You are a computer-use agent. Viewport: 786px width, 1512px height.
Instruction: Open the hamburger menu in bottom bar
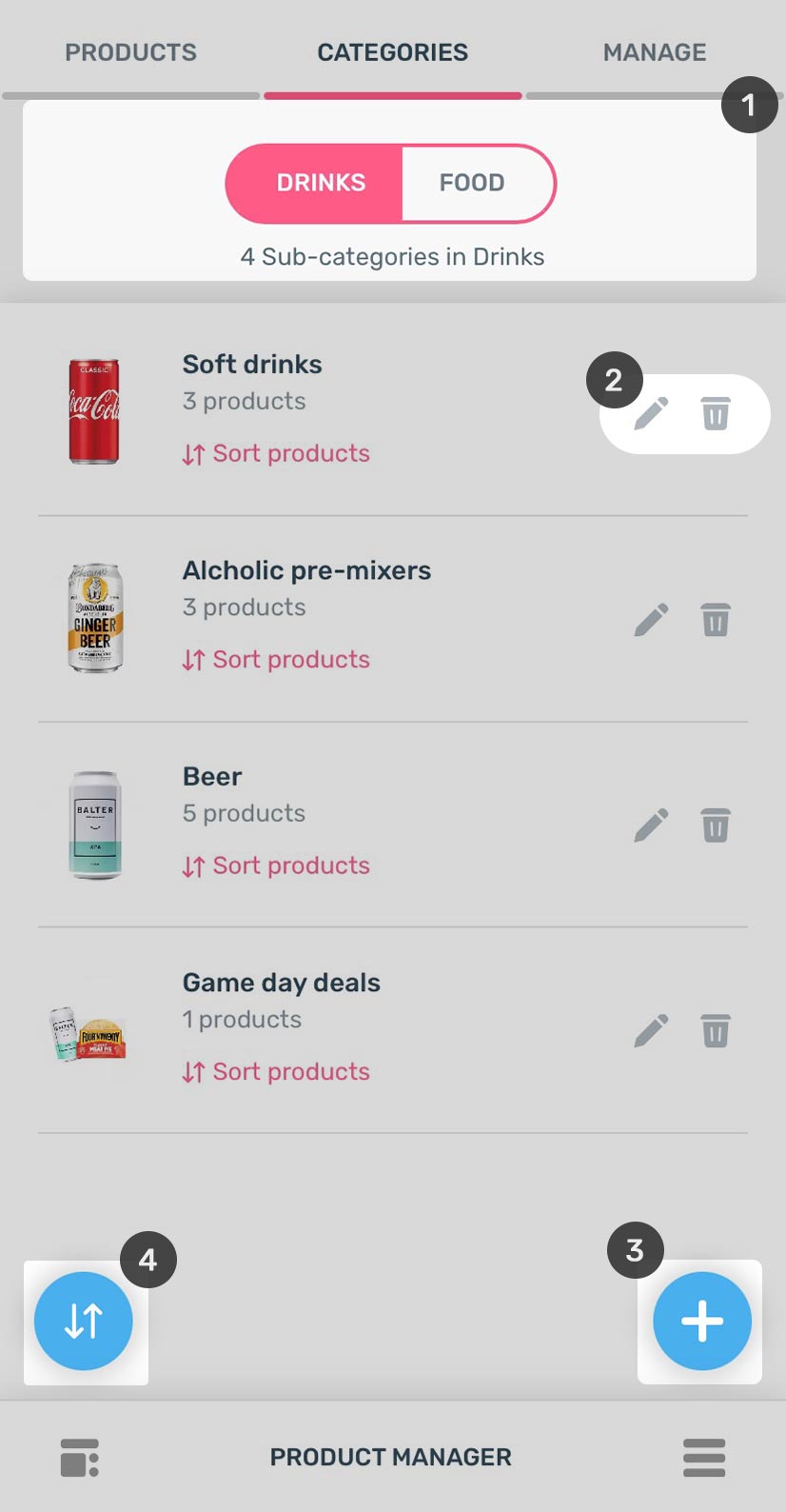(x=704, y=1458)
